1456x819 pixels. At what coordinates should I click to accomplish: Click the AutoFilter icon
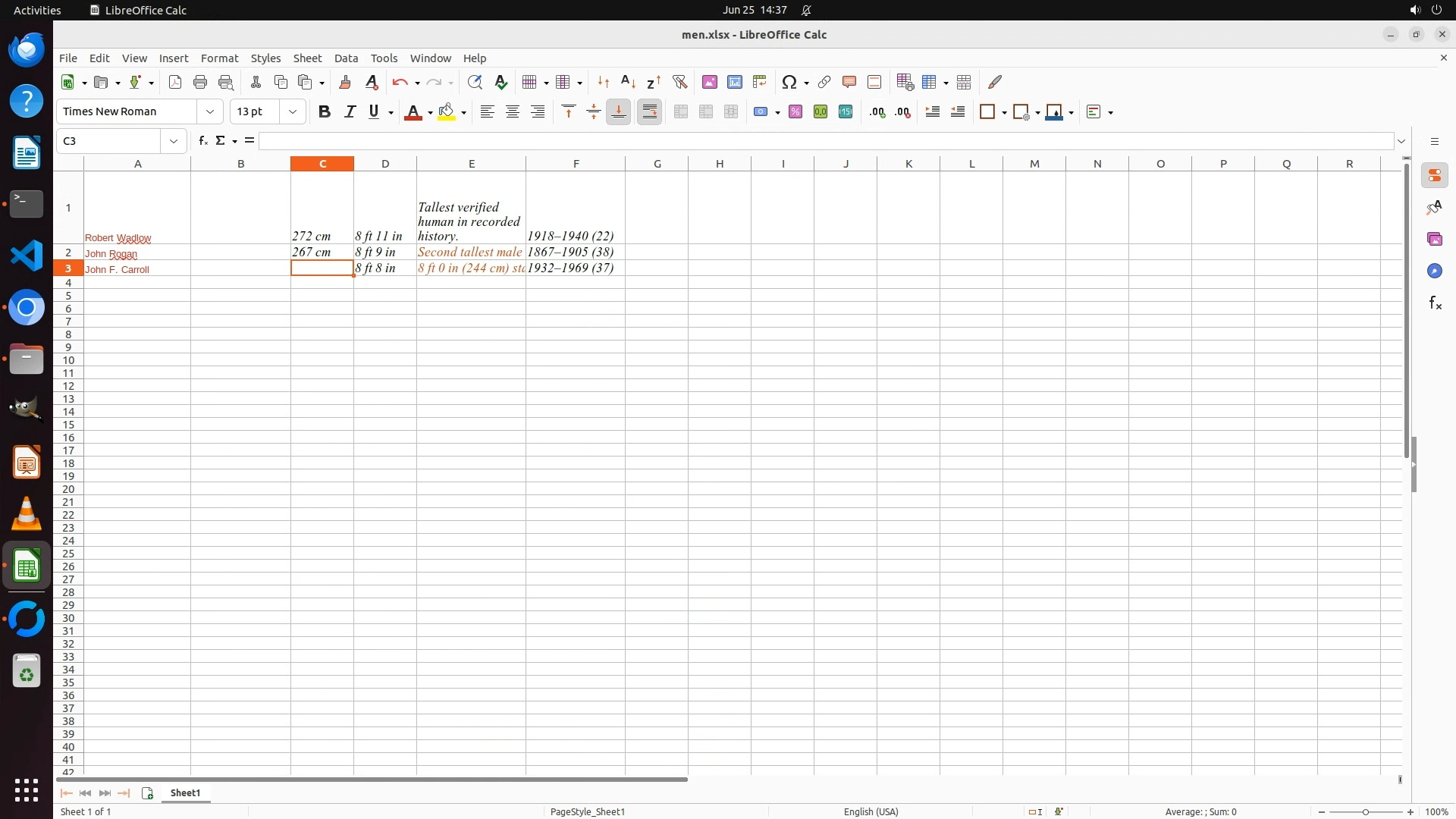679,82
